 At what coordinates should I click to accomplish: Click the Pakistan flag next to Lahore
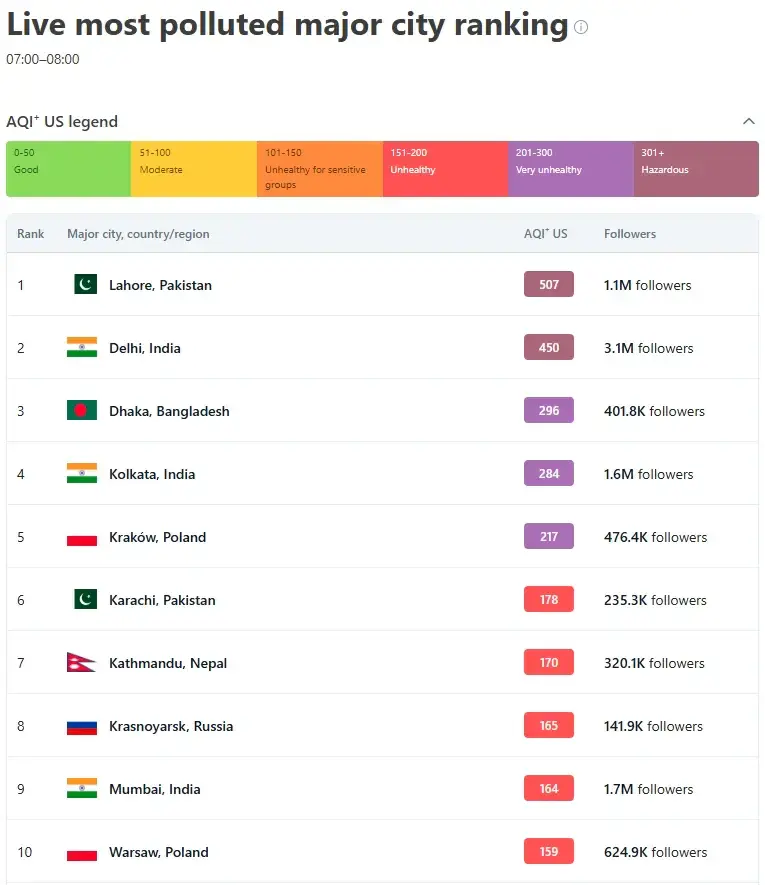(x=83, y=284)
